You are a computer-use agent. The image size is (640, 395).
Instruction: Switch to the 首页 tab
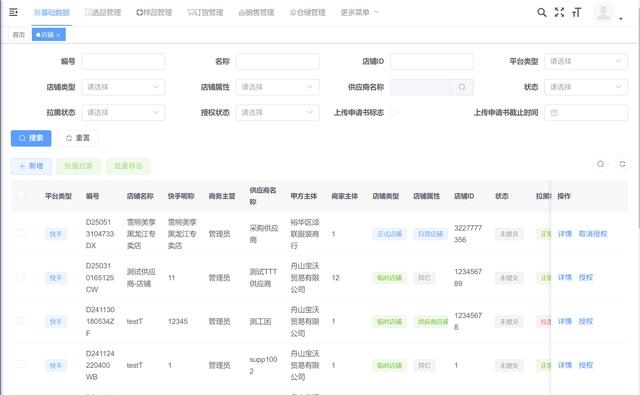[x=19, y=35]
